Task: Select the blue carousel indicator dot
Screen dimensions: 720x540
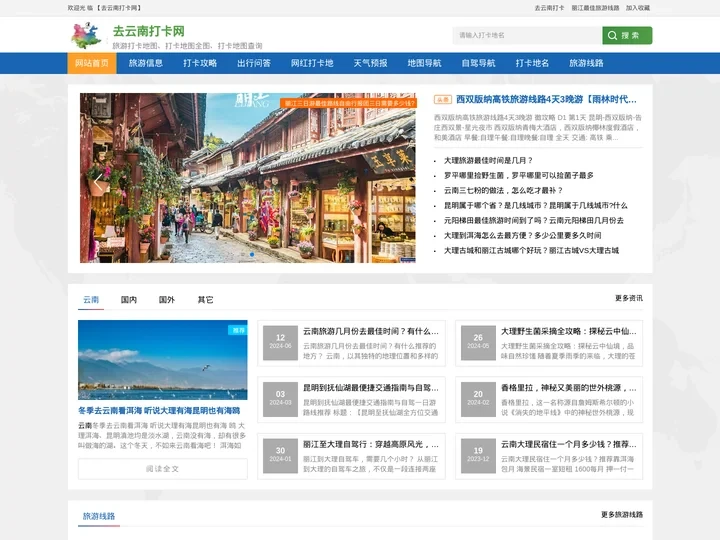Action: (252, 254)
